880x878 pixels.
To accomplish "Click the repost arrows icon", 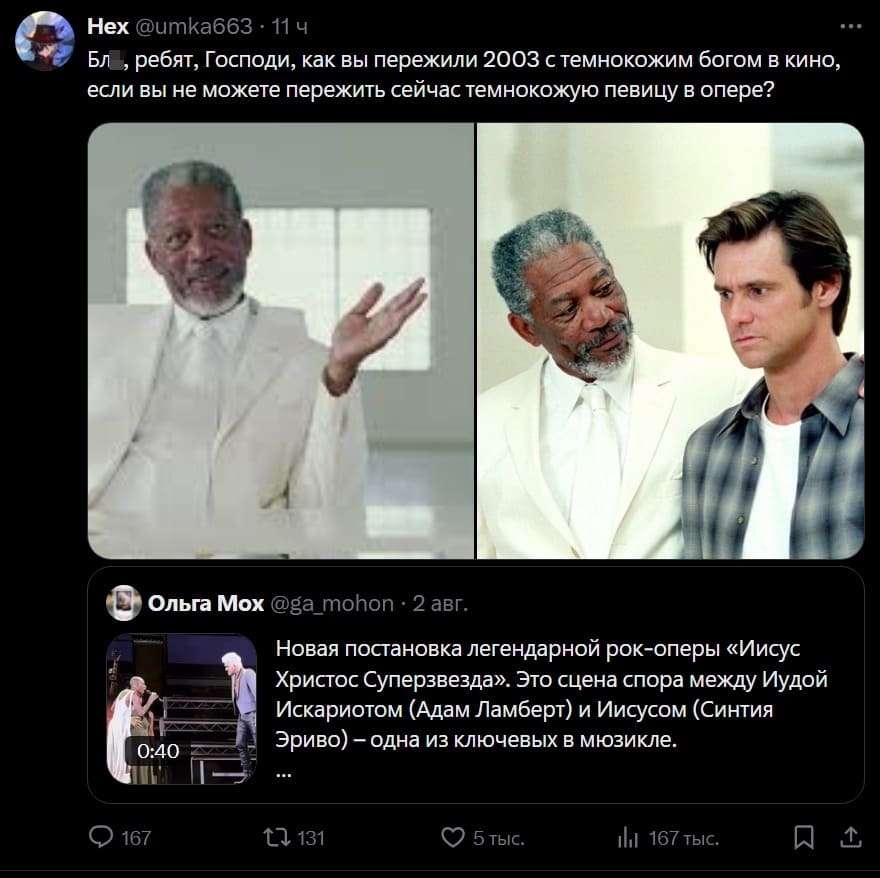I will click(274, 837).
